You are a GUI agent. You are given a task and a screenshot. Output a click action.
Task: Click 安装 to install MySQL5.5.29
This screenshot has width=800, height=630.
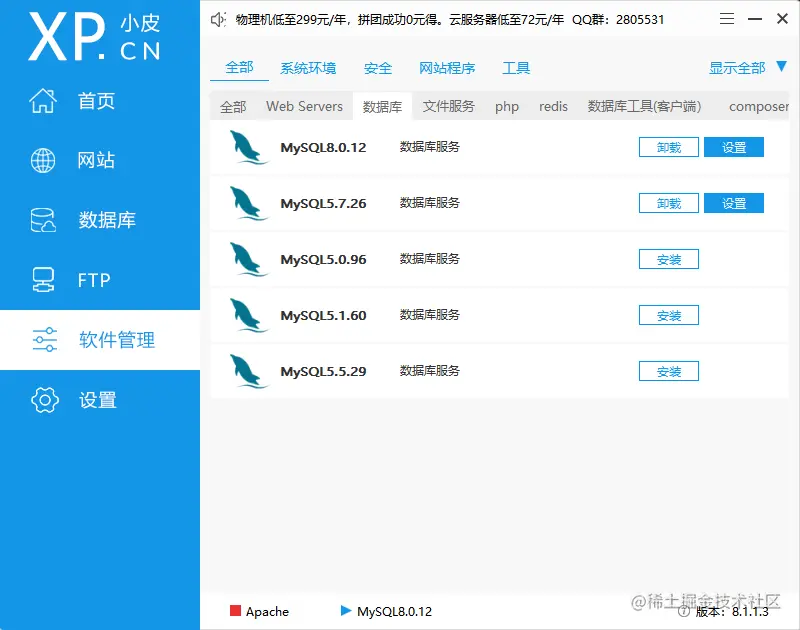pyautogui.click(x=668, y=371)
